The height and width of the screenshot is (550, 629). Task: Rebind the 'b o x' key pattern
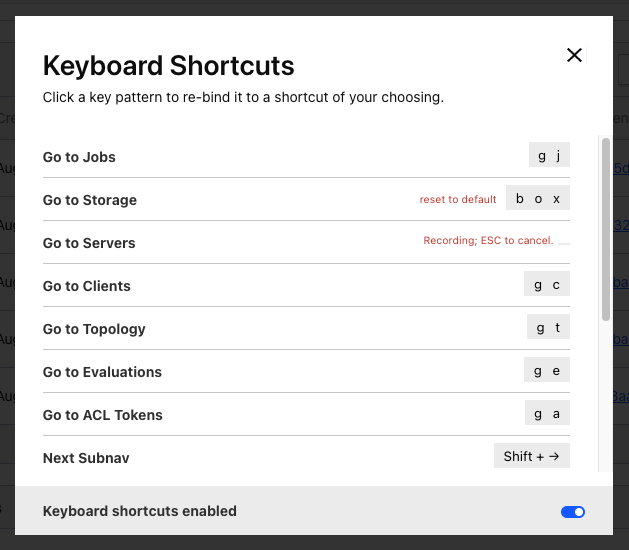click(537, 199)
